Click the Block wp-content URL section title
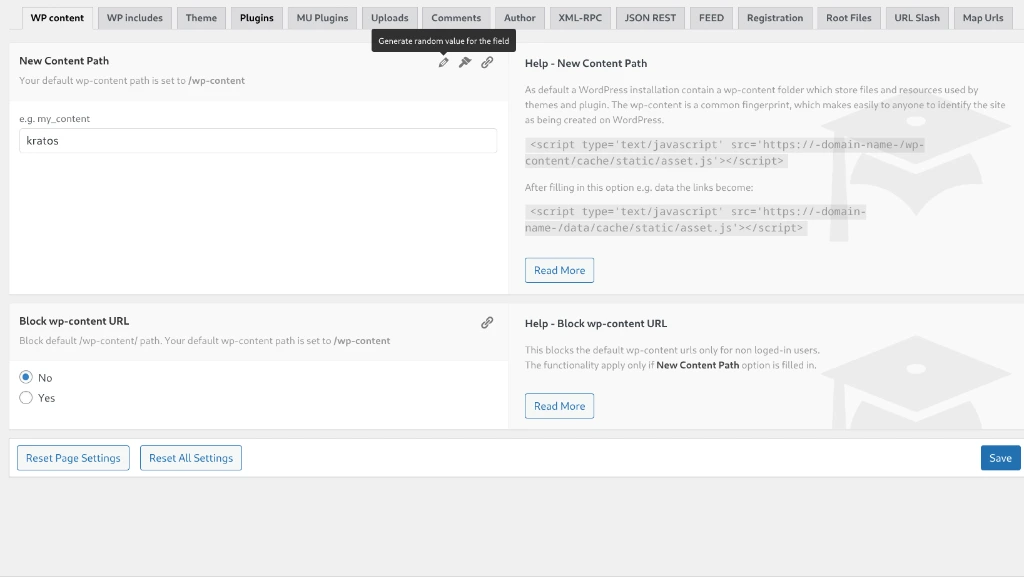The image size is (1024, 577). [74, 321]
